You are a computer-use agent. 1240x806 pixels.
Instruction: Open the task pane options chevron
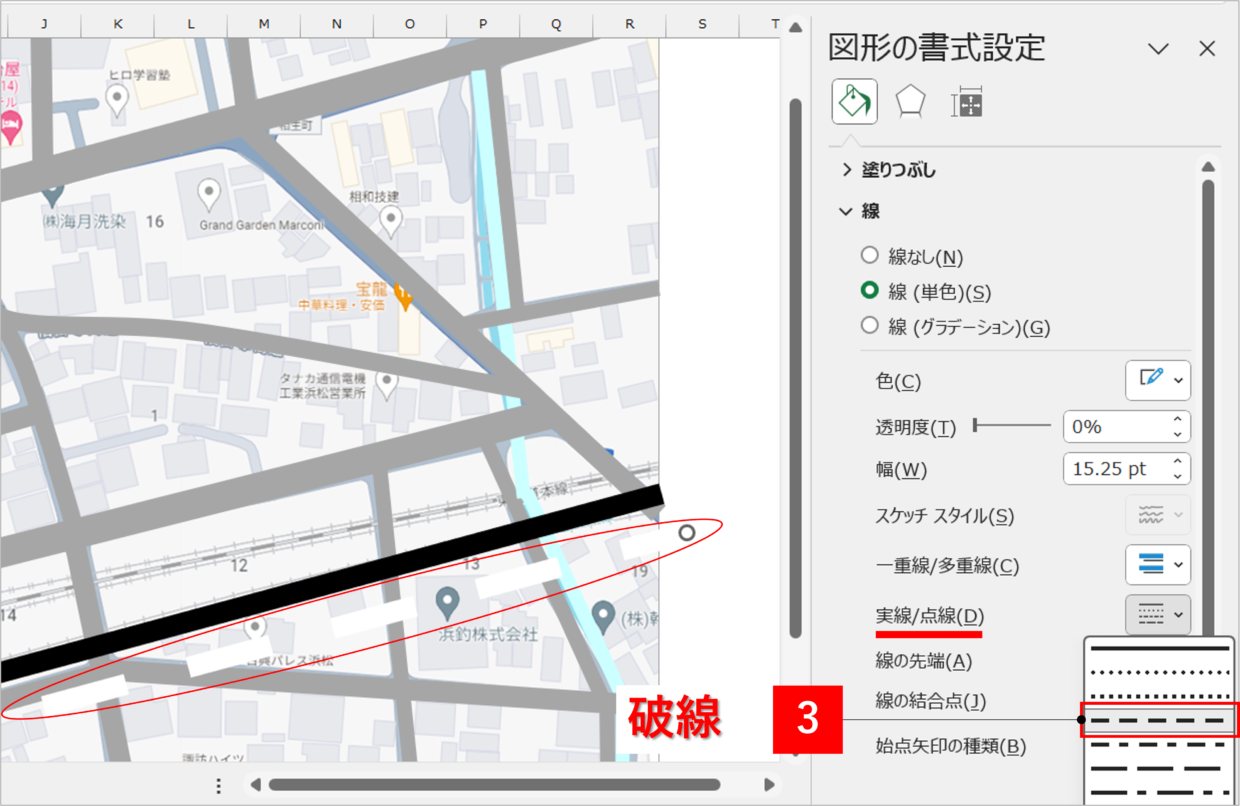1158,48
